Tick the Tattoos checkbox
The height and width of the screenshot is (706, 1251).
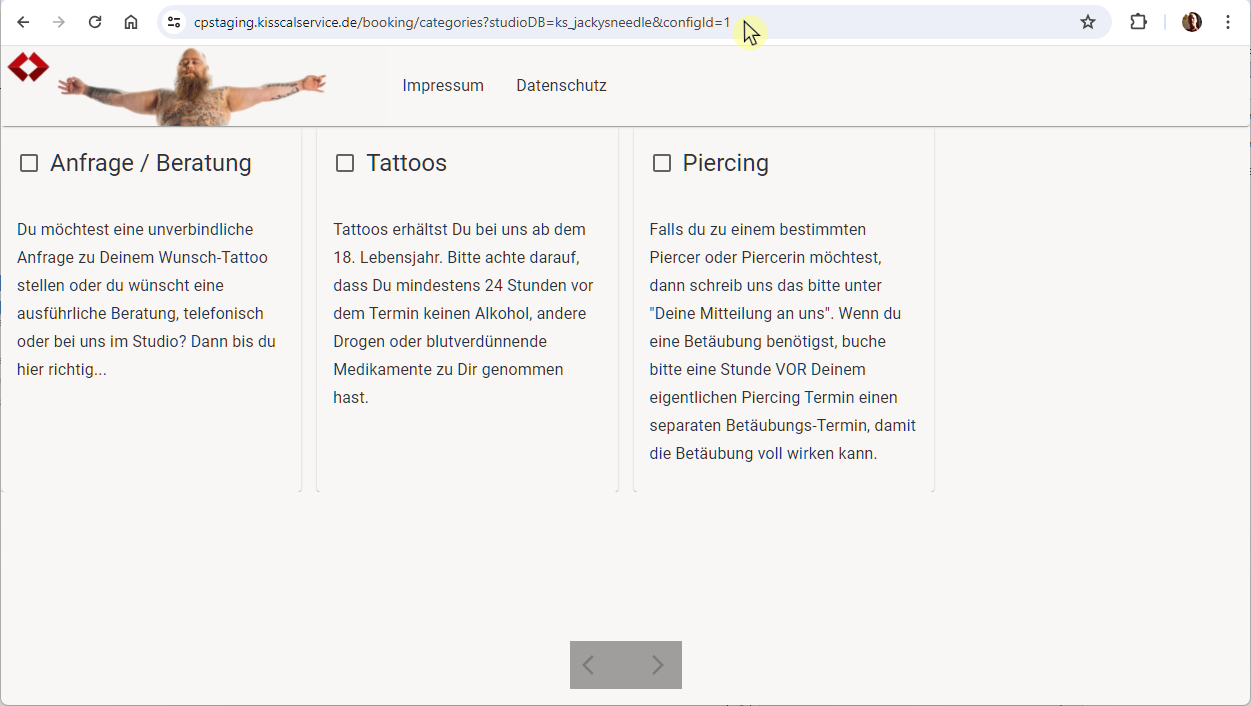(345, 163)
